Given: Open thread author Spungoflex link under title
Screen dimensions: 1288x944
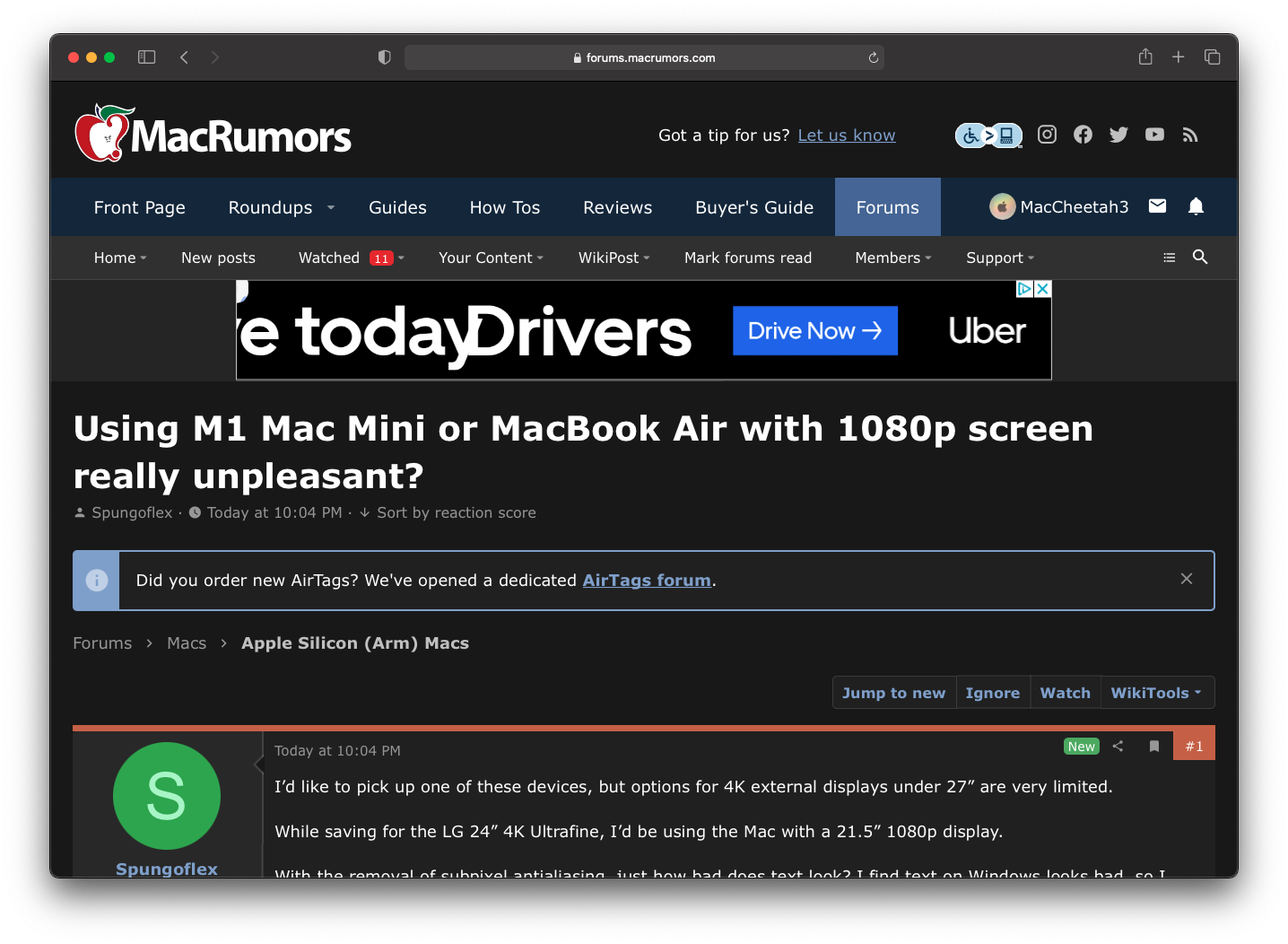Looking at the screenshot, I should pos(132,512).
